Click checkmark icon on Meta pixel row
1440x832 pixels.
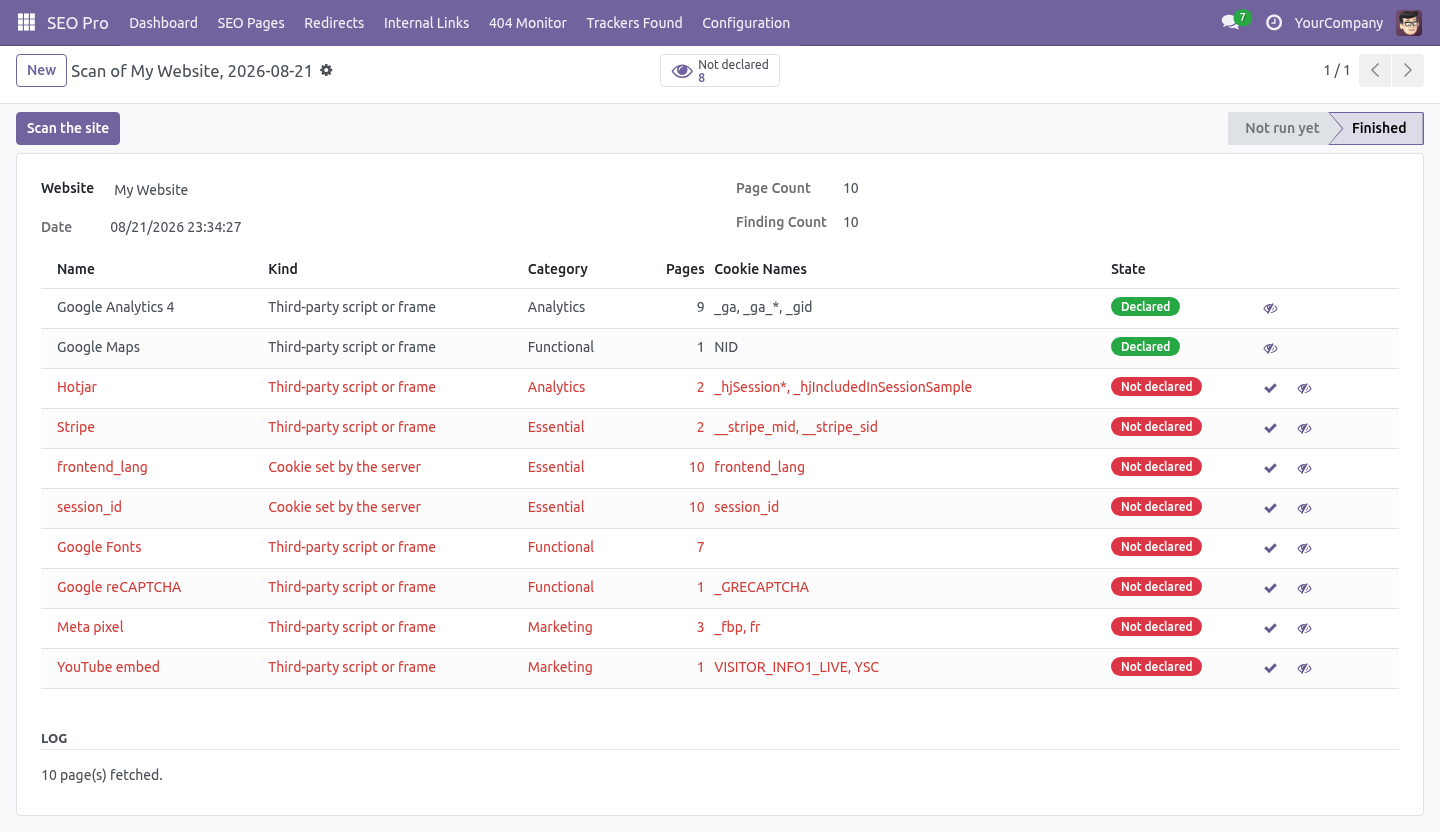click(1270, 628)
